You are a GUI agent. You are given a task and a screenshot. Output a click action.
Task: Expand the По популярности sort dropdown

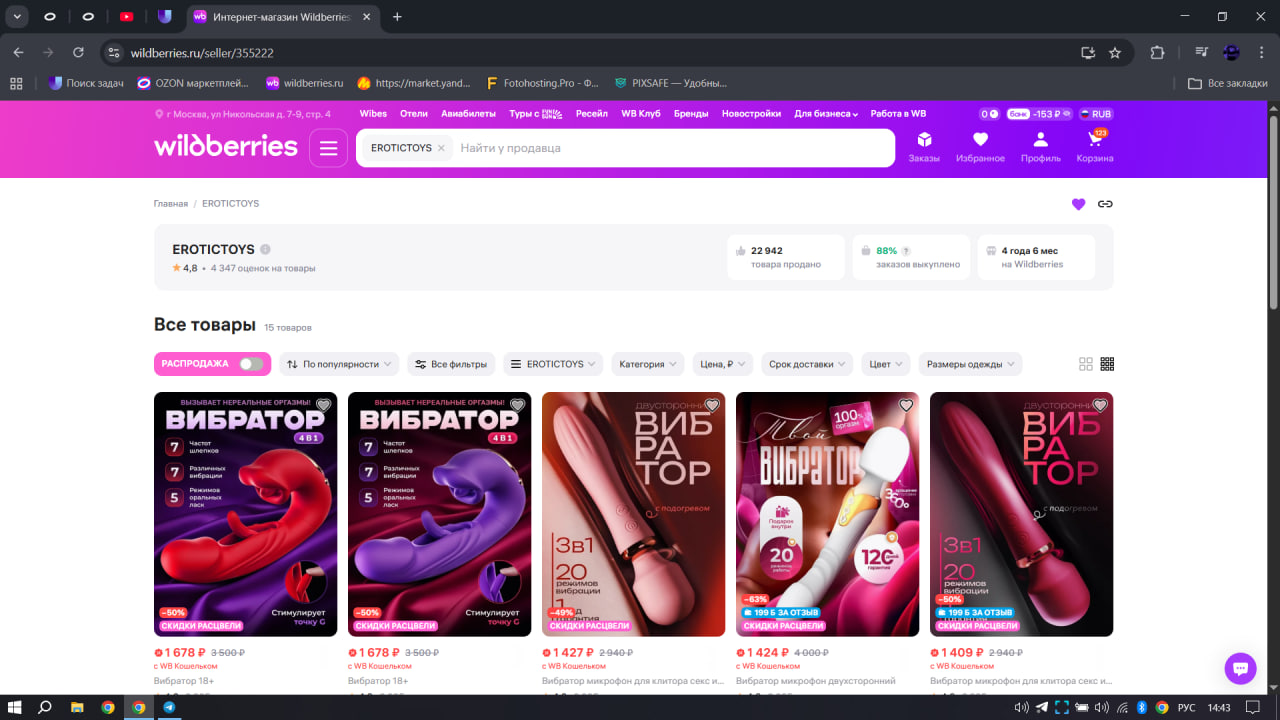pos(339,364)
